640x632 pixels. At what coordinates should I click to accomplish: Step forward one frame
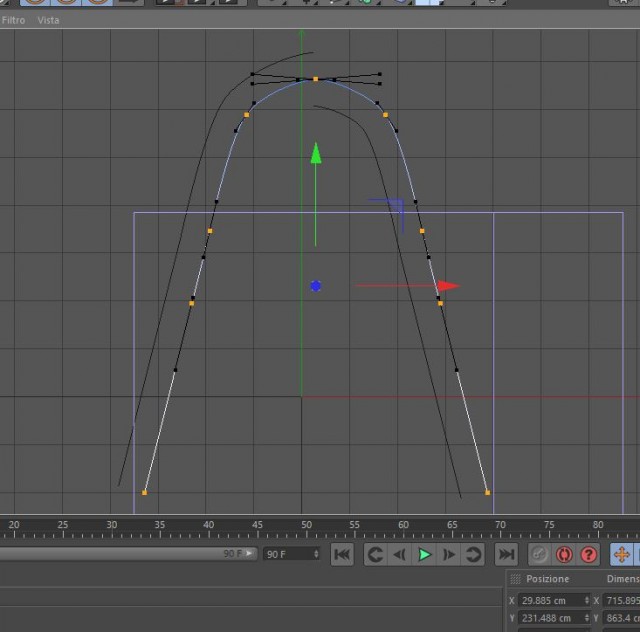pos(449,554)
